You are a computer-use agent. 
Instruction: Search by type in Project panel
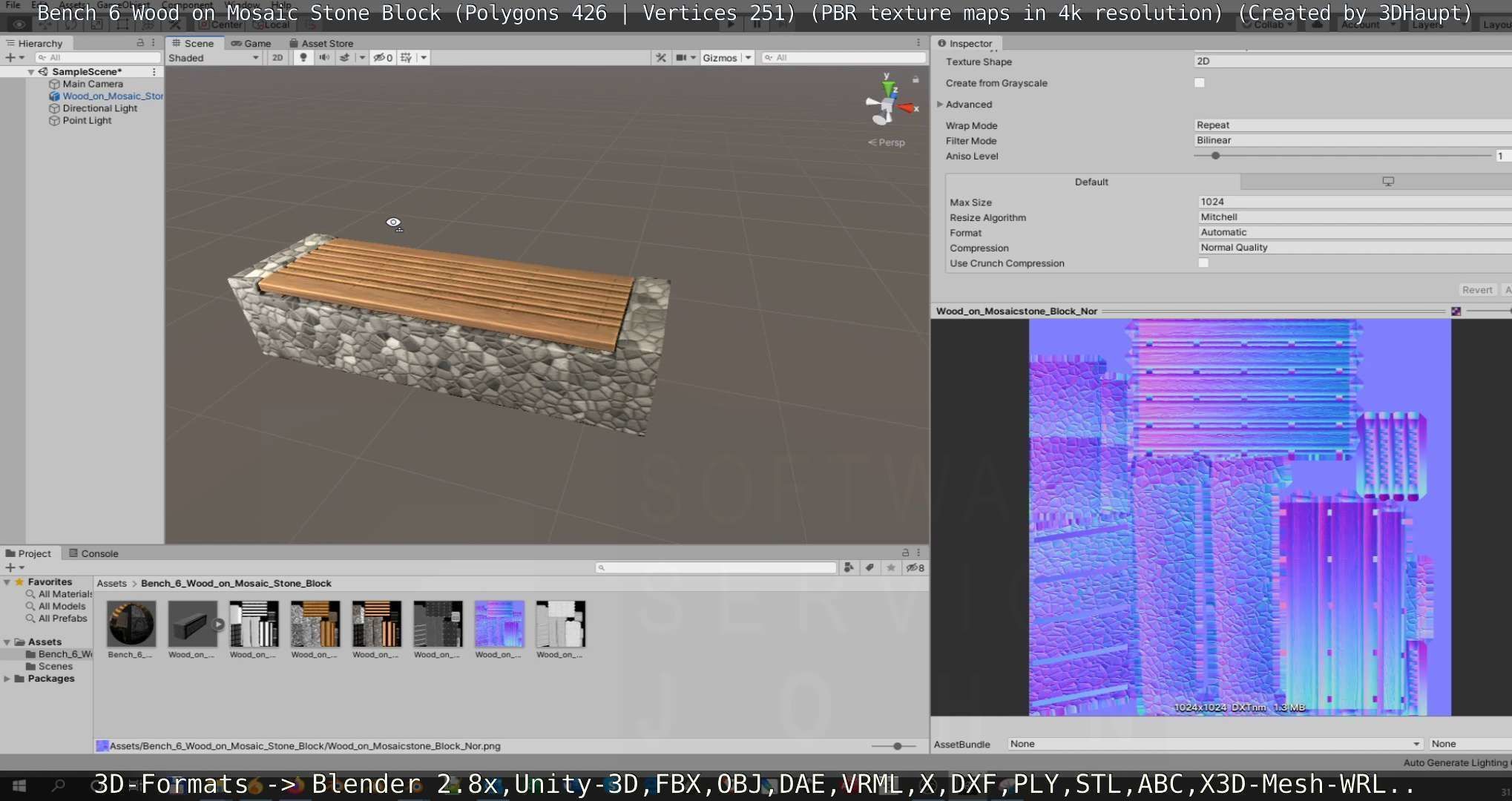click(x=849, y=567)
